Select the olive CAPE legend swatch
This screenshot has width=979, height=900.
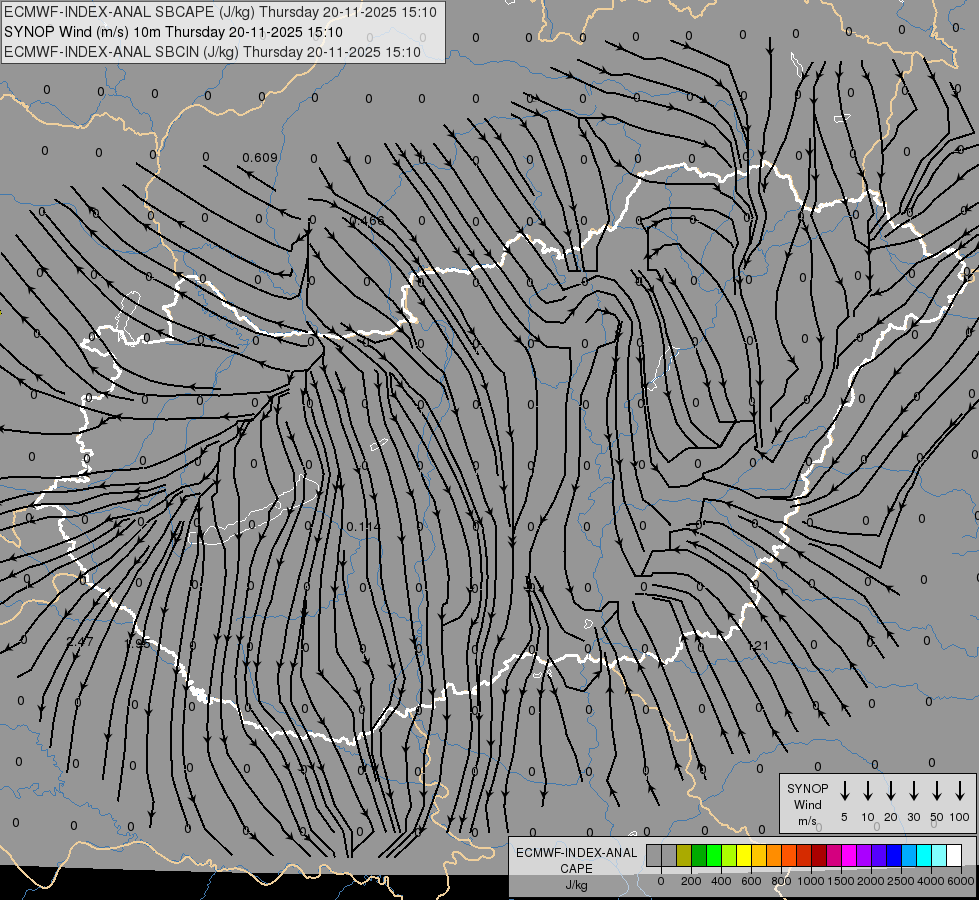[684, 855]
